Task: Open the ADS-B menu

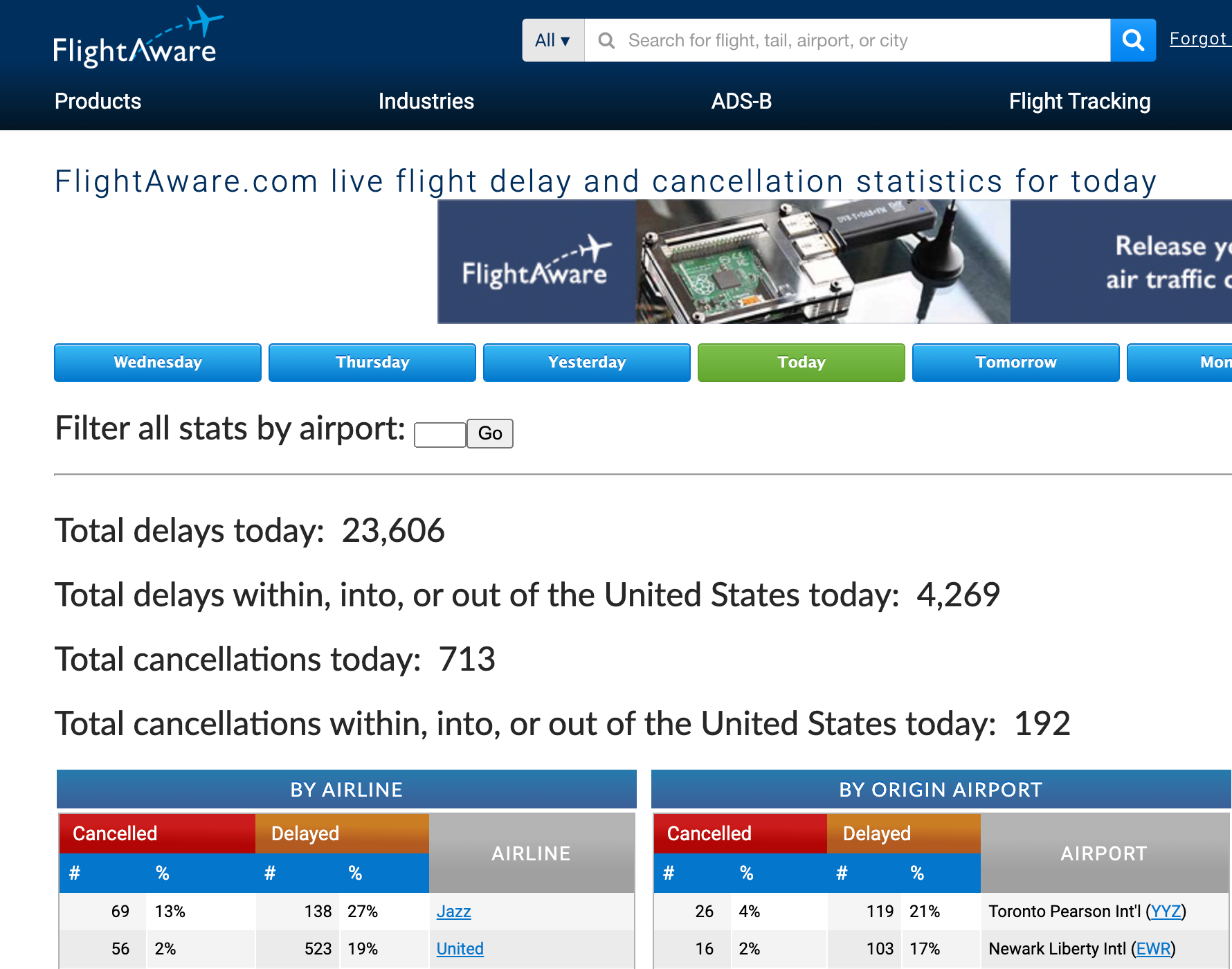Action: click(741, 101)
